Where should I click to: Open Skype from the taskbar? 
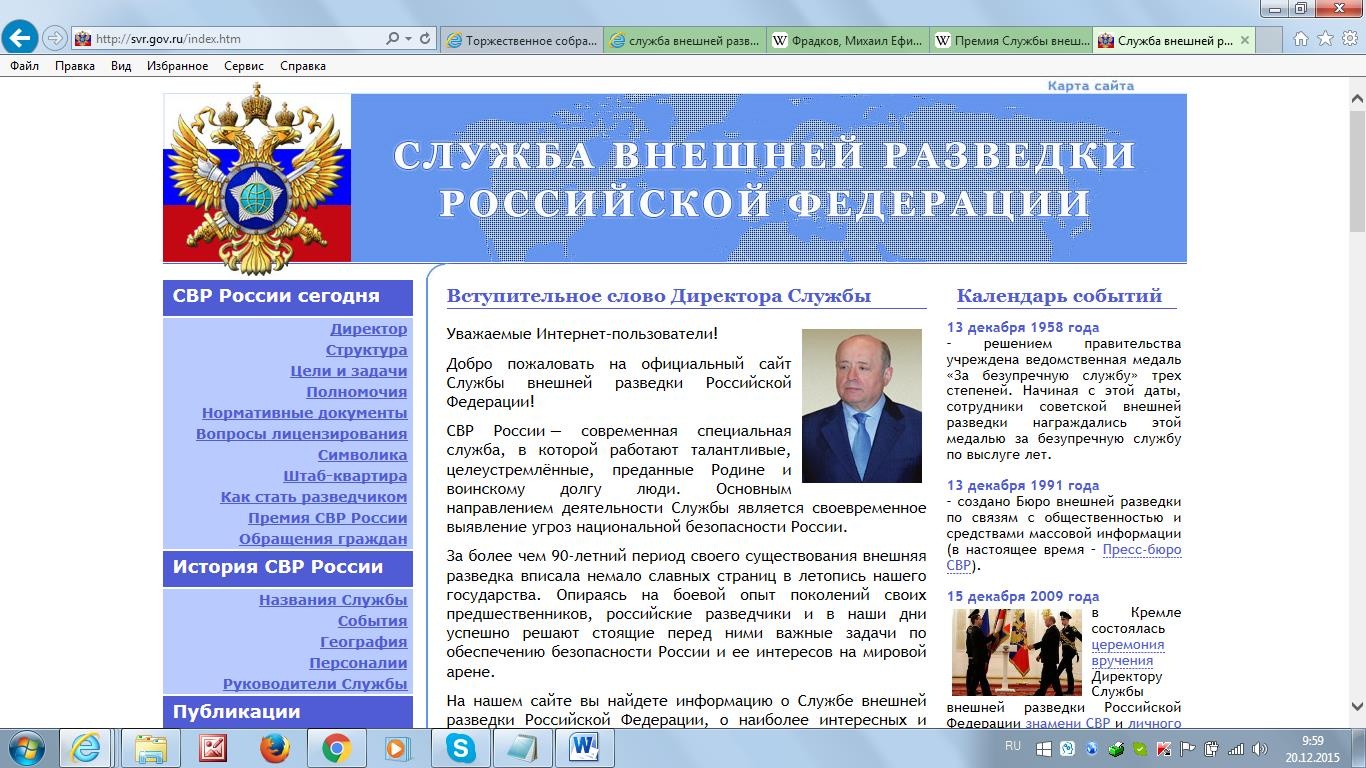tap(461, 748)
